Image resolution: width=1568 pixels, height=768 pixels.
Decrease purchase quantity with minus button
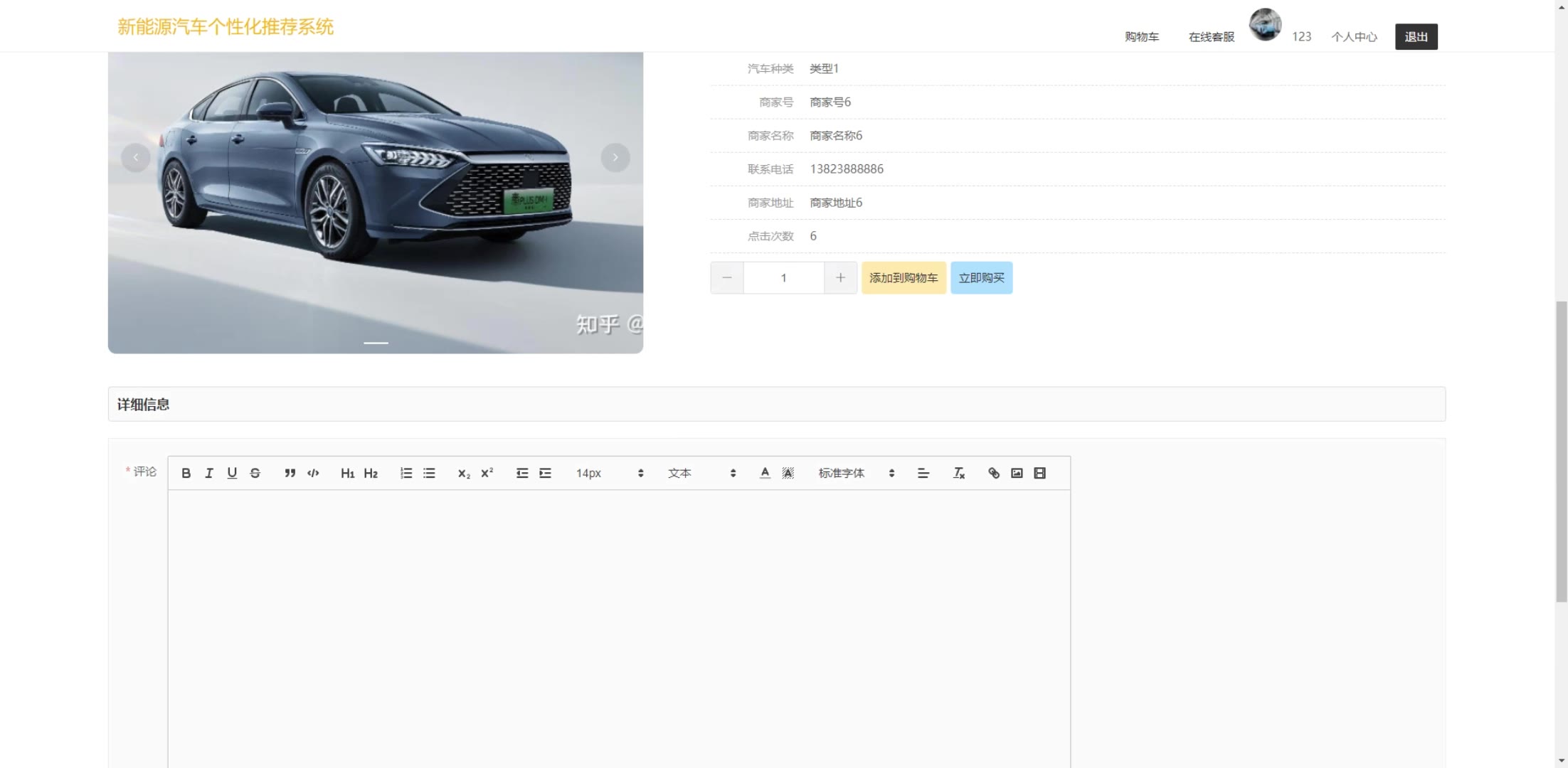click(x=727, y=277)
